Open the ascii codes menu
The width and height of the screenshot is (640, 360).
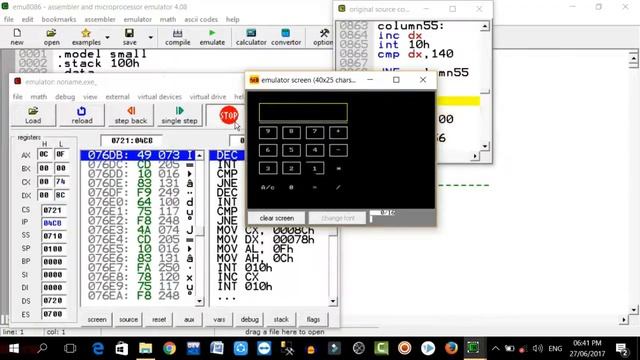click(201, 19)
